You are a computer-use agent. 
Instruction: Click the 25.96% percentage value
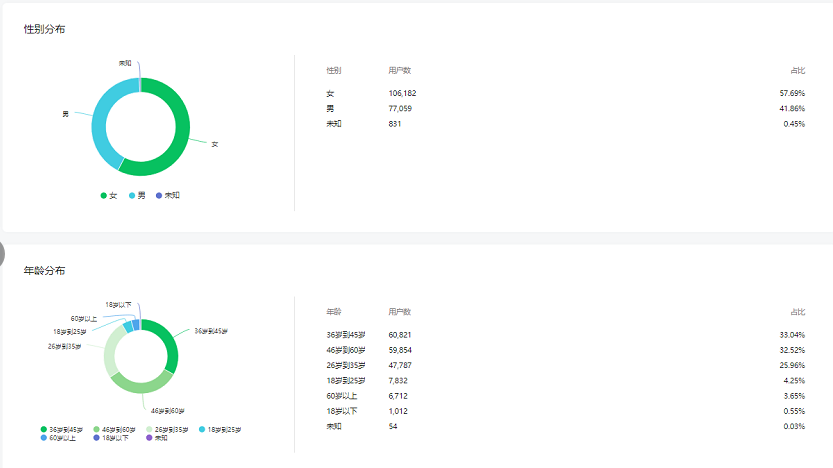792,365
